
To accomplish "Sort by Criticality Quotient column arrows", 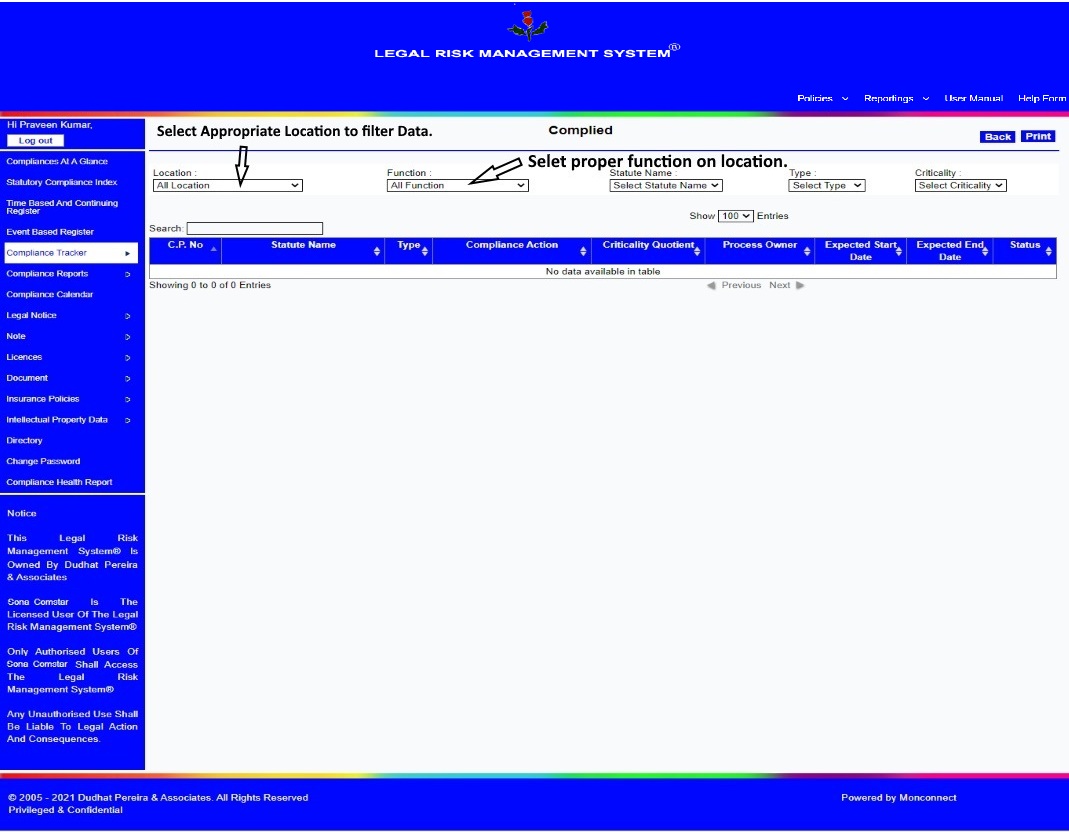I will (x=697, y=252).
